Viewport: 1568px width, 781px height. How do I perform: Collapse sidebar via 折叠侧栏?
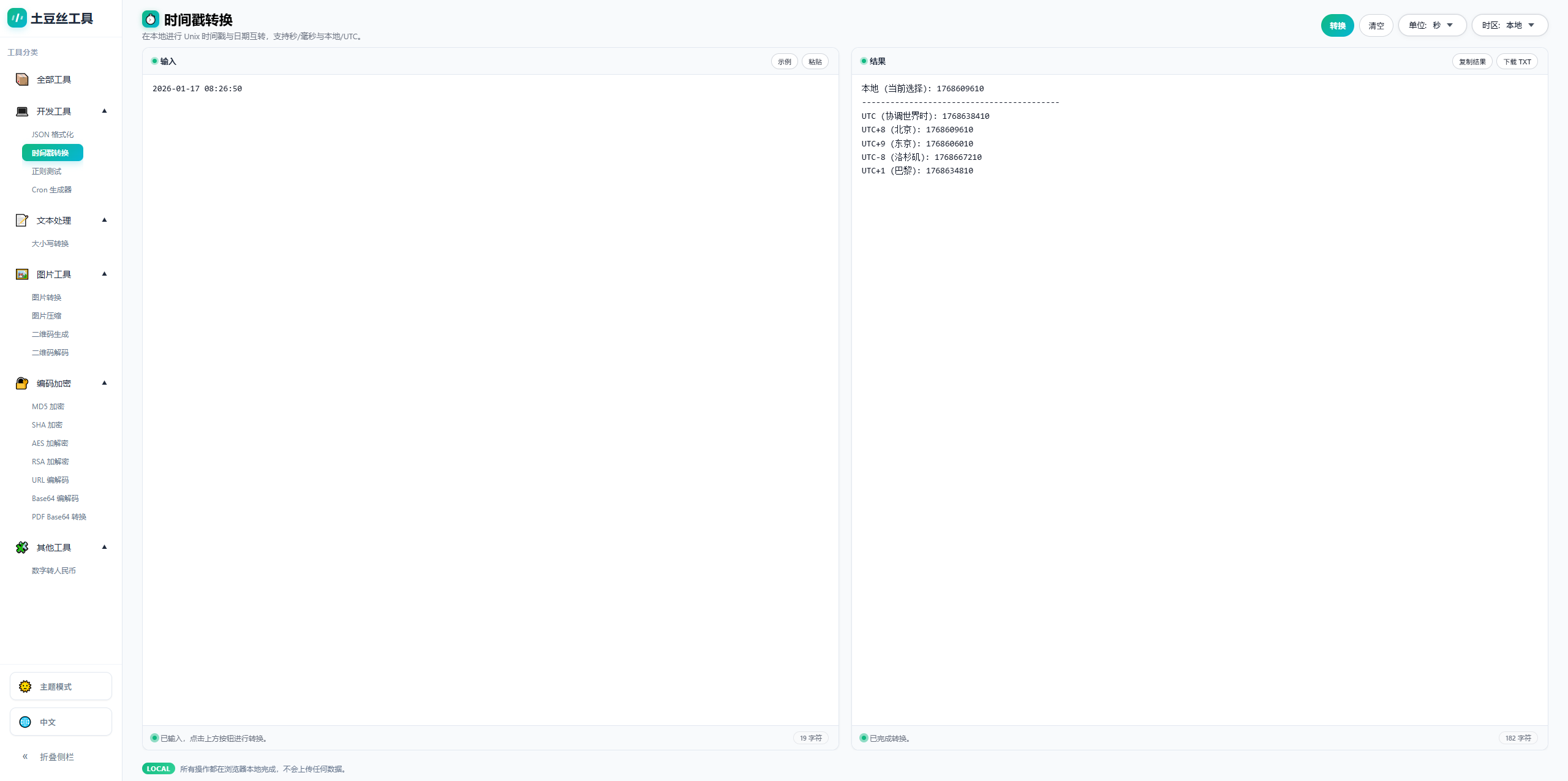(49, 757)
